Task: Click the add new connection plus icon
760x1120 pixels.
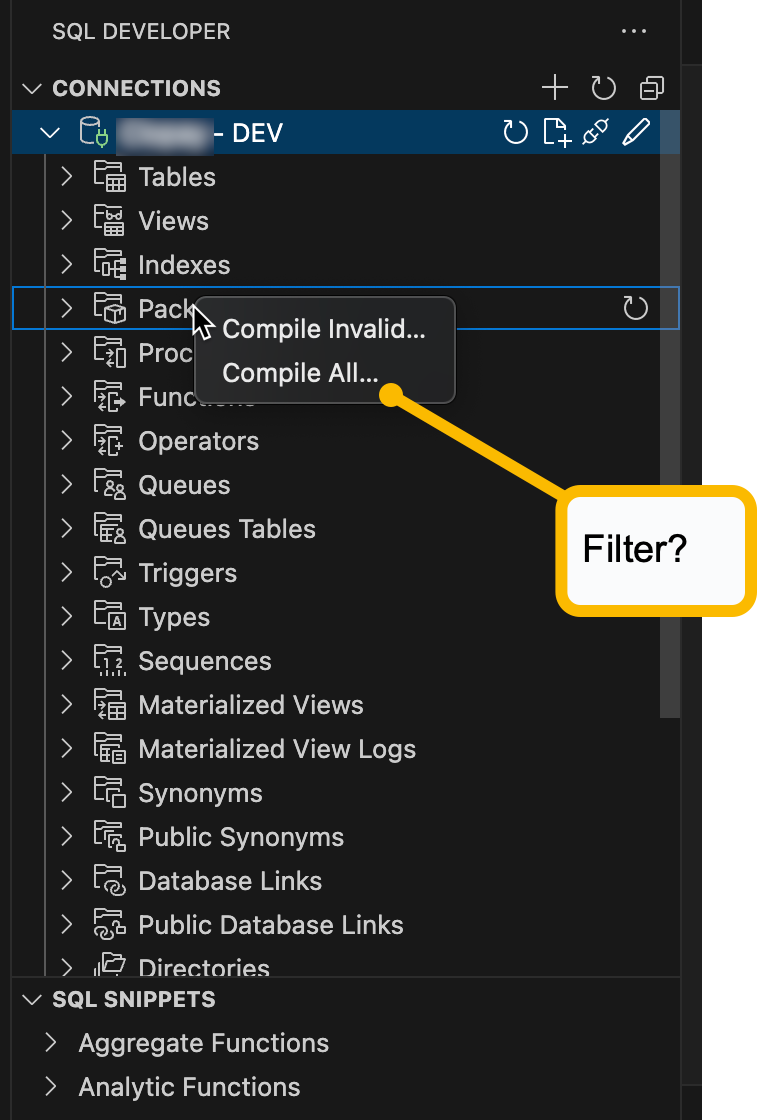Action: [554, 88]
